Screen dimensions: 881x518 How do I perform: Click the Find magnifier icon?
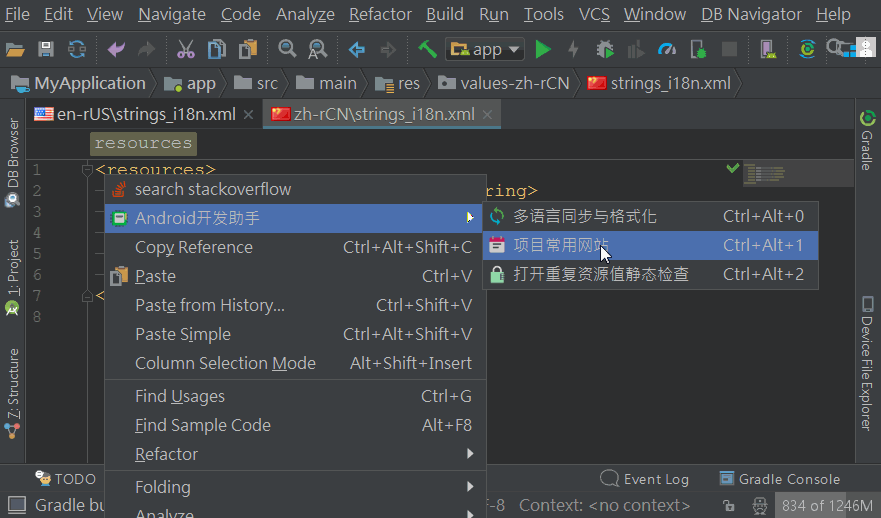287,49
